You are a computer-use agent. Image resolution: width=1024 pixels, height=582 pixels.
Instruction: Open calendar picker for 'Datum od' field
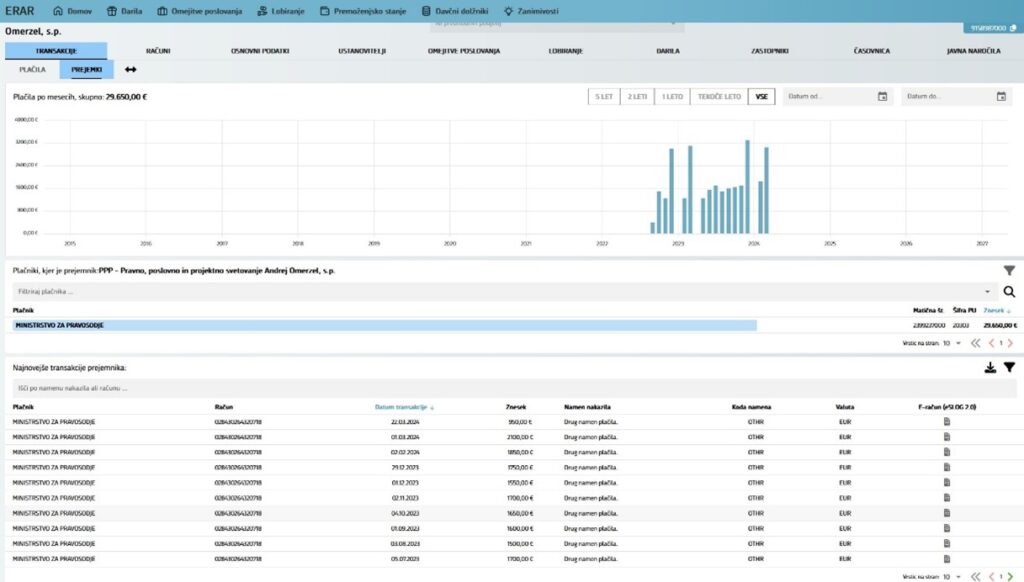click(882, 97)
